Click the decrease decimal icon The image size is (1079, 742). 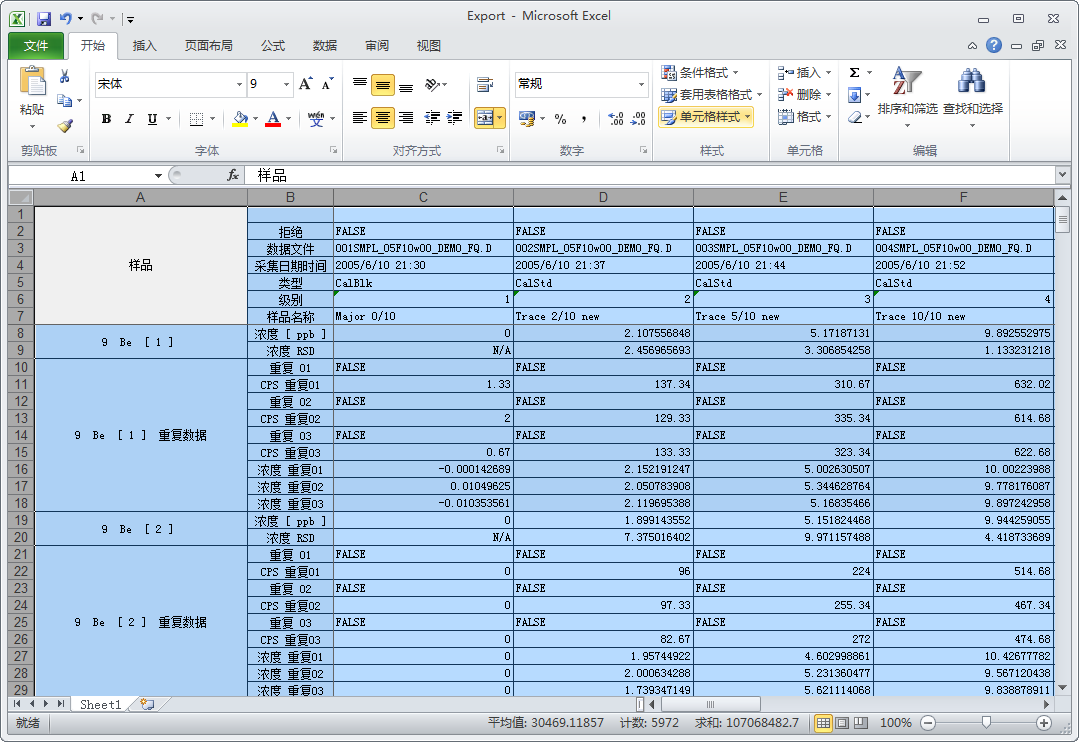638,119
